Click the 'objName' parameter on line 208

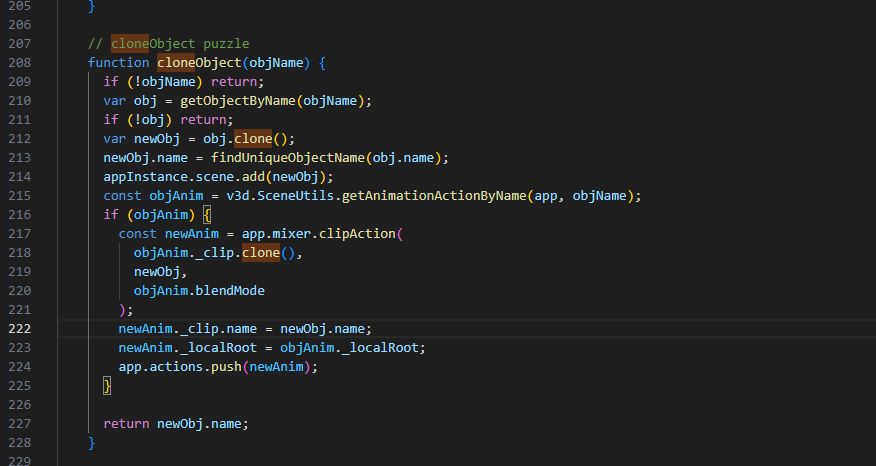tap(276, 63)
